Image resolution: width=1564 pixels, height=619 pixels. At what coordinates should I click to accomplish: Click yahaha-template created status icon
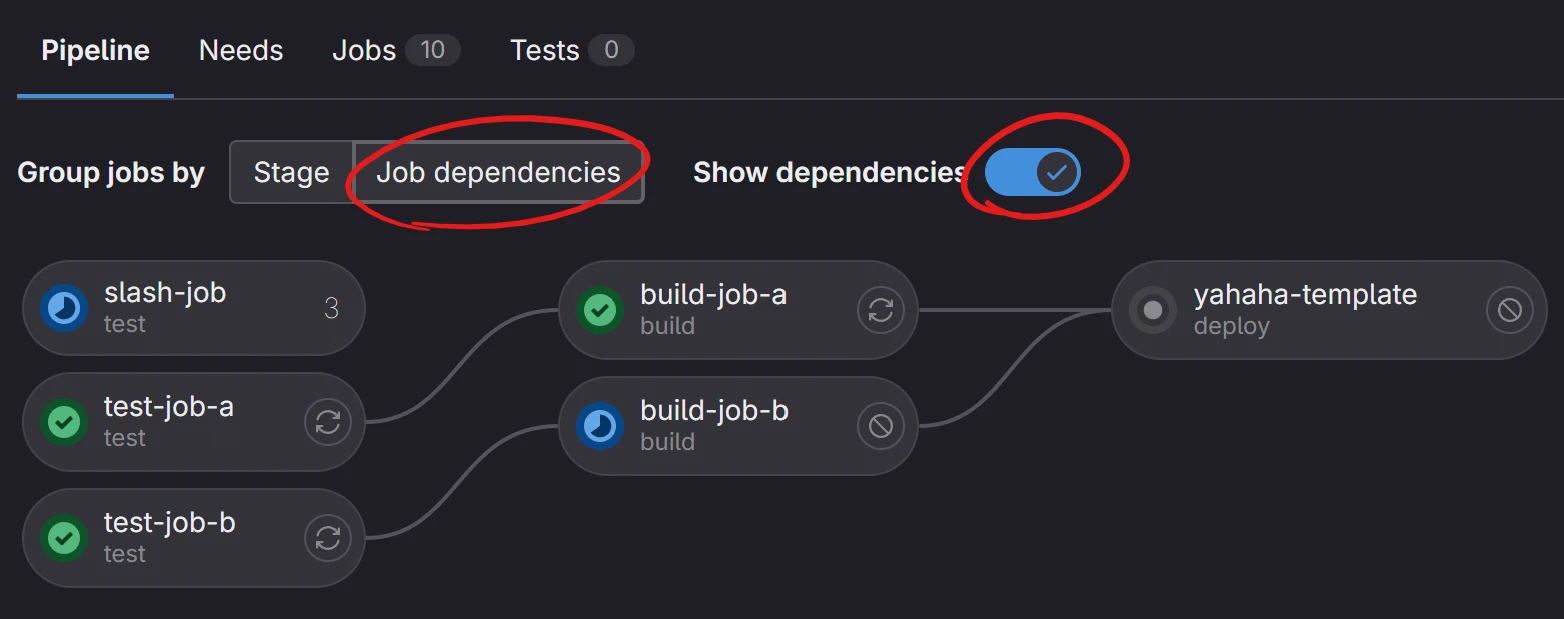1153,310
